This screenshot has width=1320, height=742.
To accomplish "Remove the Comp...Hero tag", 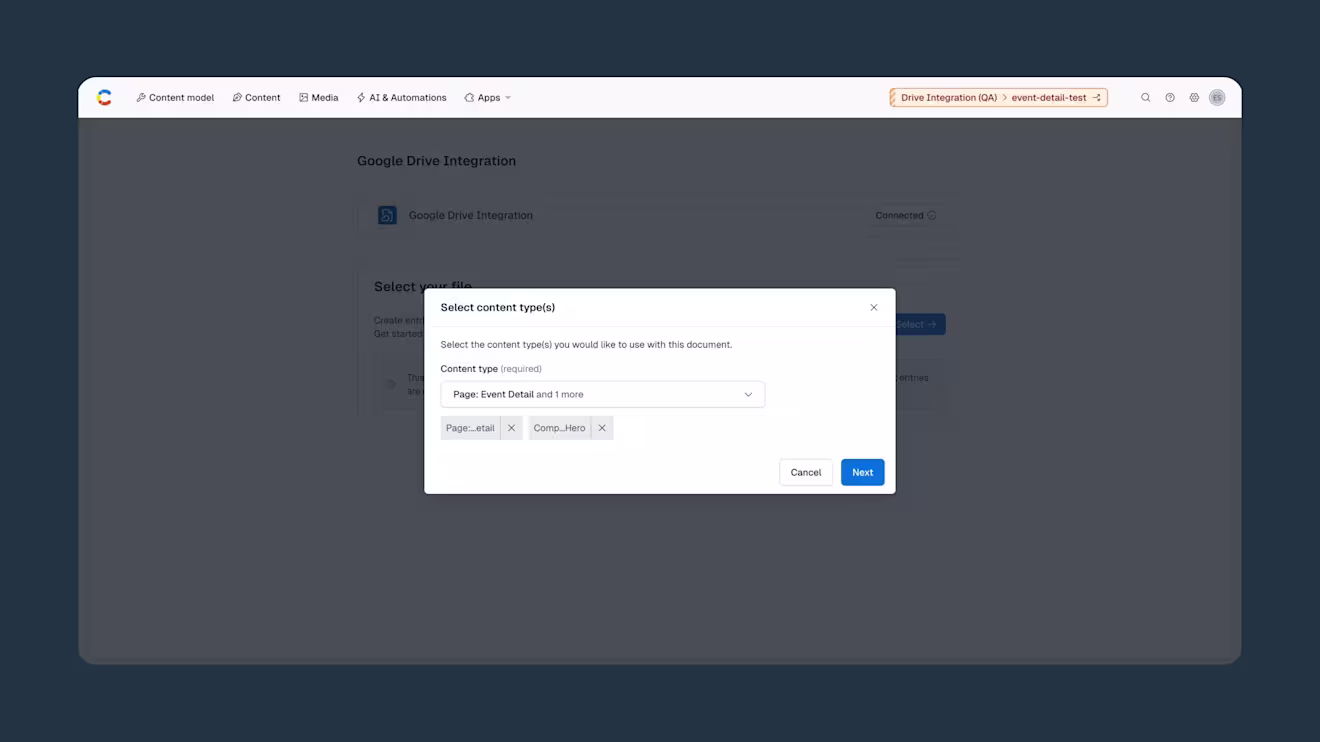I will [602, 428].
